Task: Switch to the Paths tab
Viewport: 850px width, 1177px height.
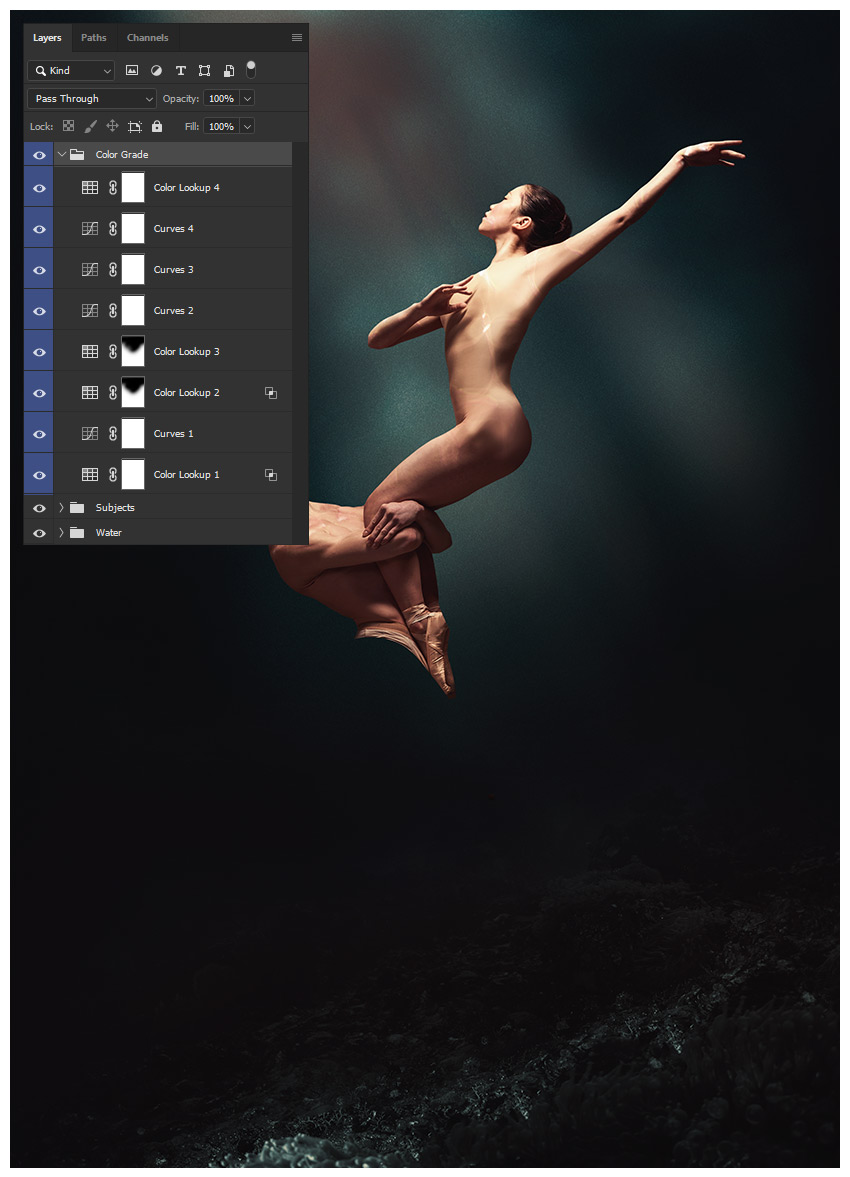Action: (x=94, y=38)
